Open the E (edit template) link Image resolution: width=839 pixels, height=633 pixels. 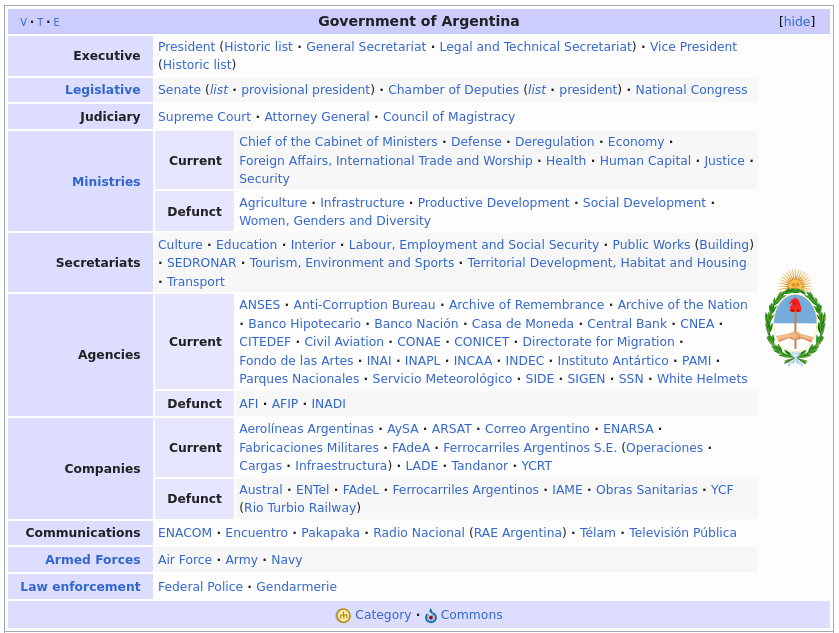[56, 22]
